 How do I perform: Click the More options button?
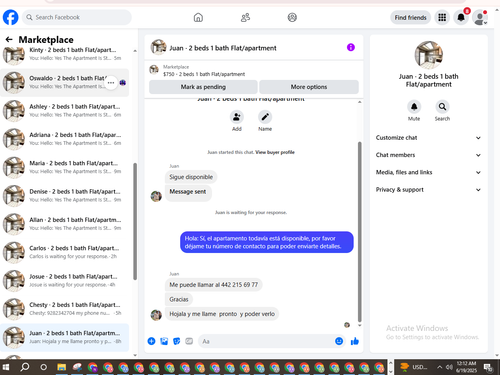(309, 87)
